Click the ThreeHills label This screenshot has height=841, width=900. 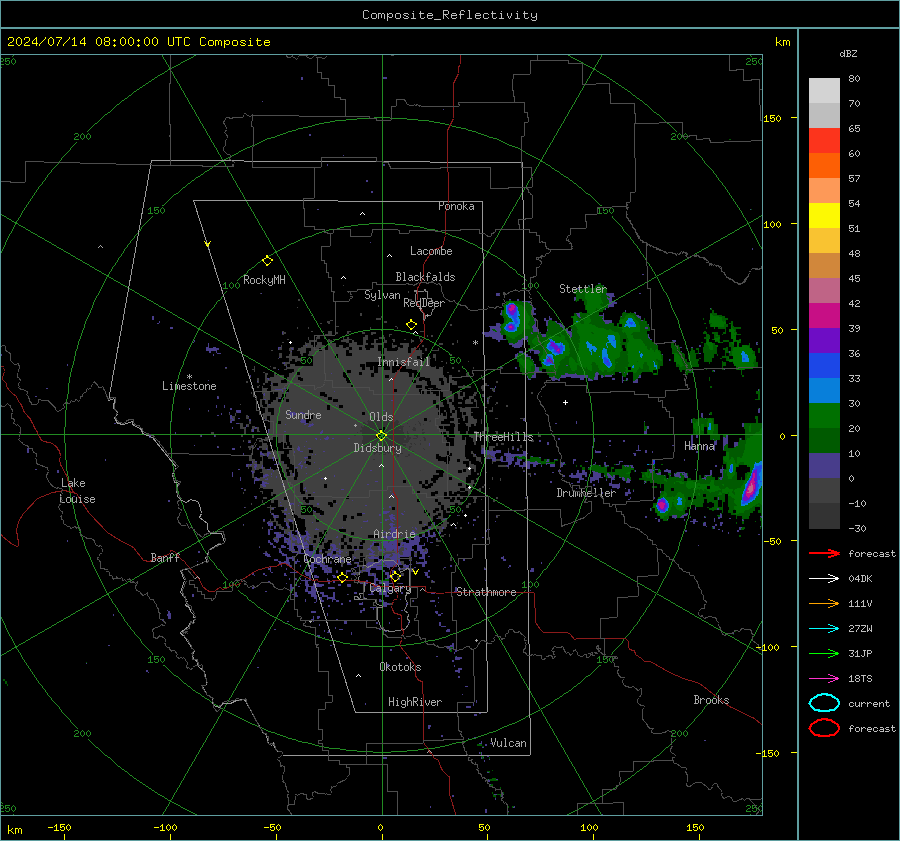(503, 437)
